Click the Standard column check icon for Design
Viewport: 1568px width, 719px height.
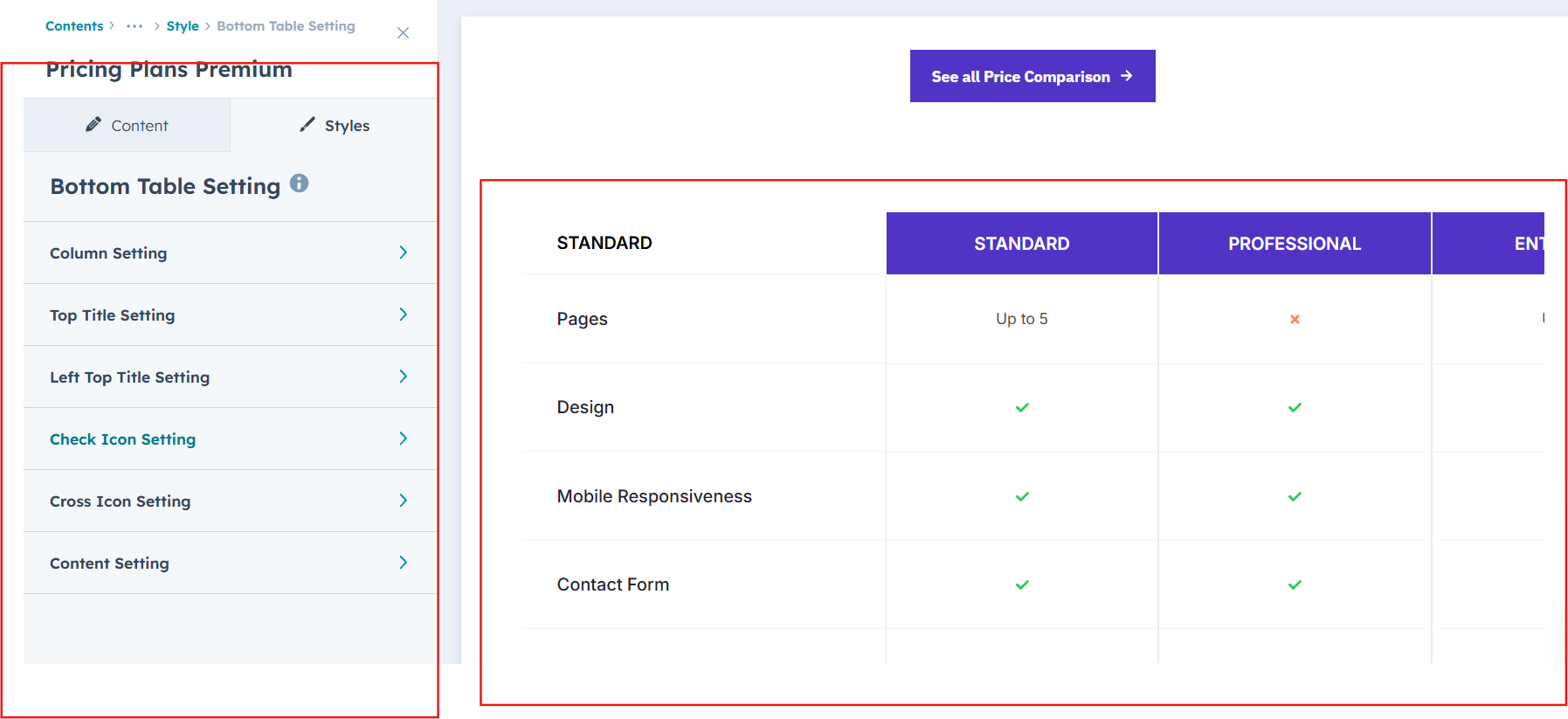[x=1022, y=408]
